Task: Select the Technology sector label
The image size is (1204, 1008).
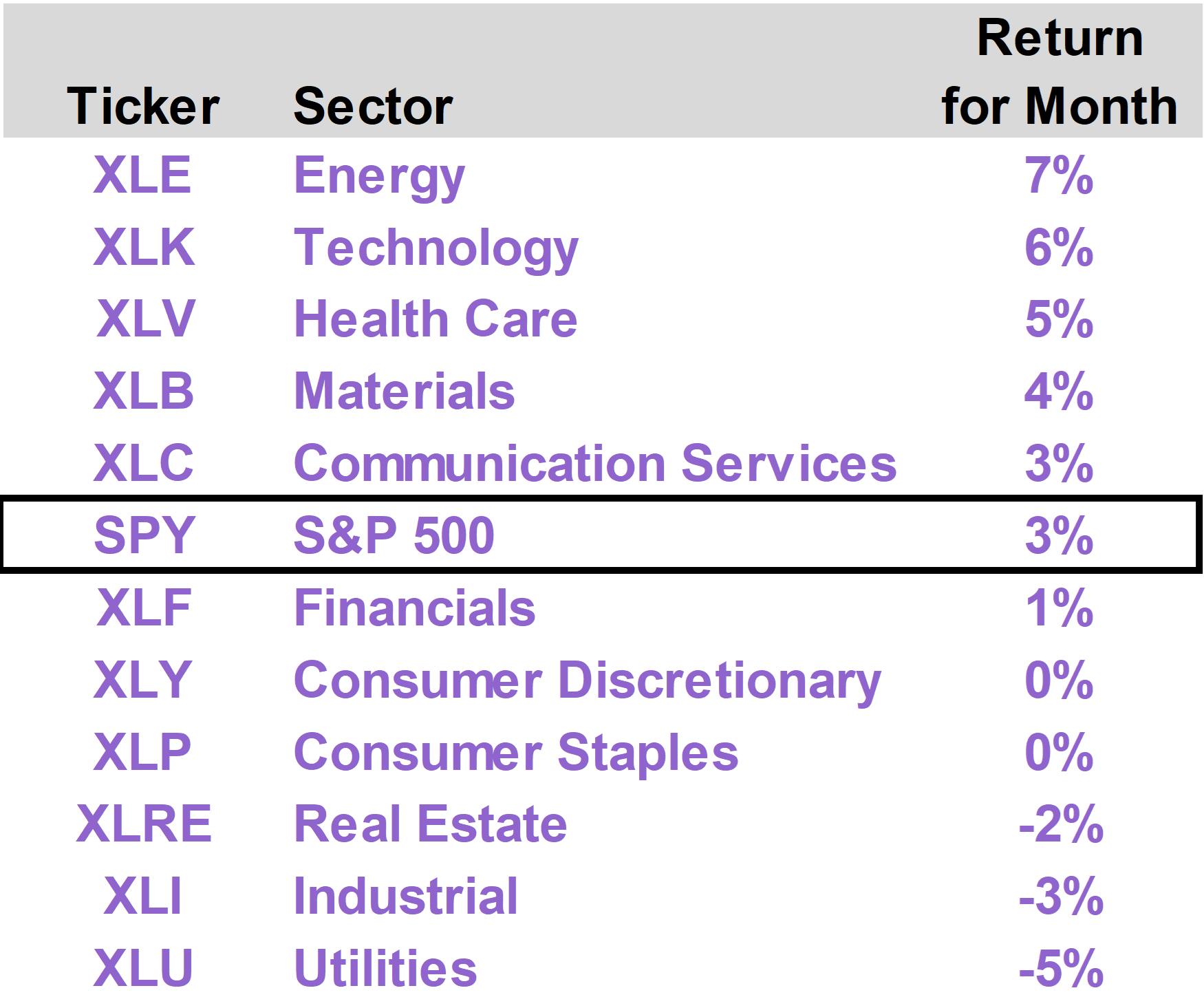Action: [436, 250]
